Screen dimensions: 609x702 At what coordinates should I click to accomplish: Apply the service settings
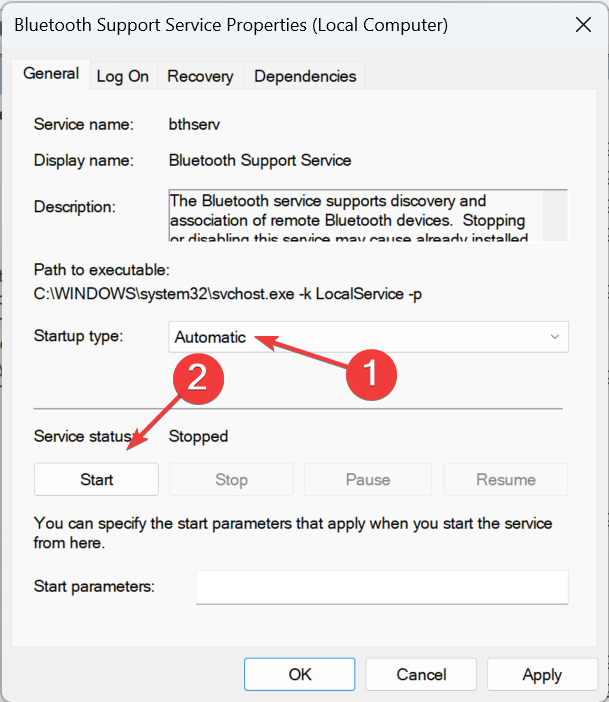(542, 674)
